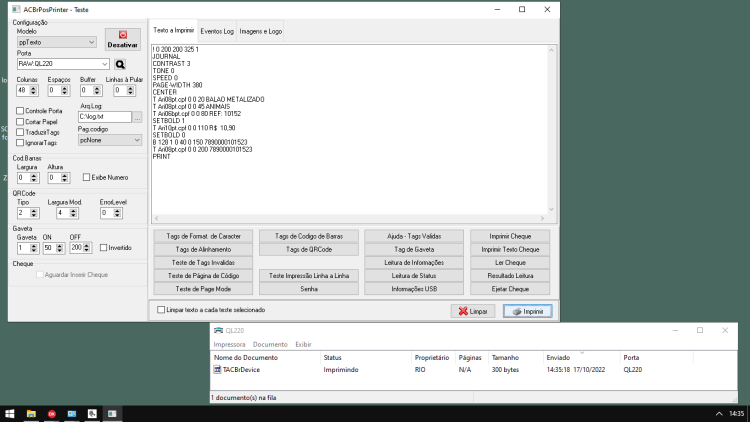The width and height of the screenshot is (750, 422).
Task: Sort QL220 queue by Status column
Action: (365, 358)
